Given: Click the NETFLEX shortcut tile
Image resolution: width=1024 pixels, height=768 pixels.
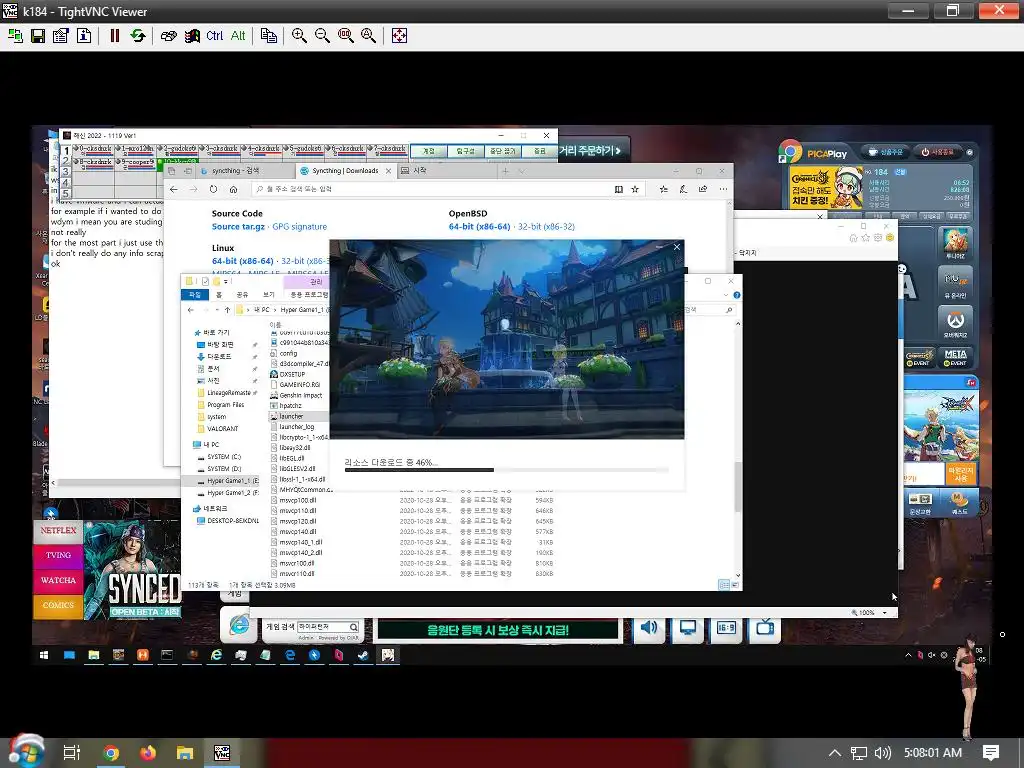Looking at the screenshot, I should point(58,531).
